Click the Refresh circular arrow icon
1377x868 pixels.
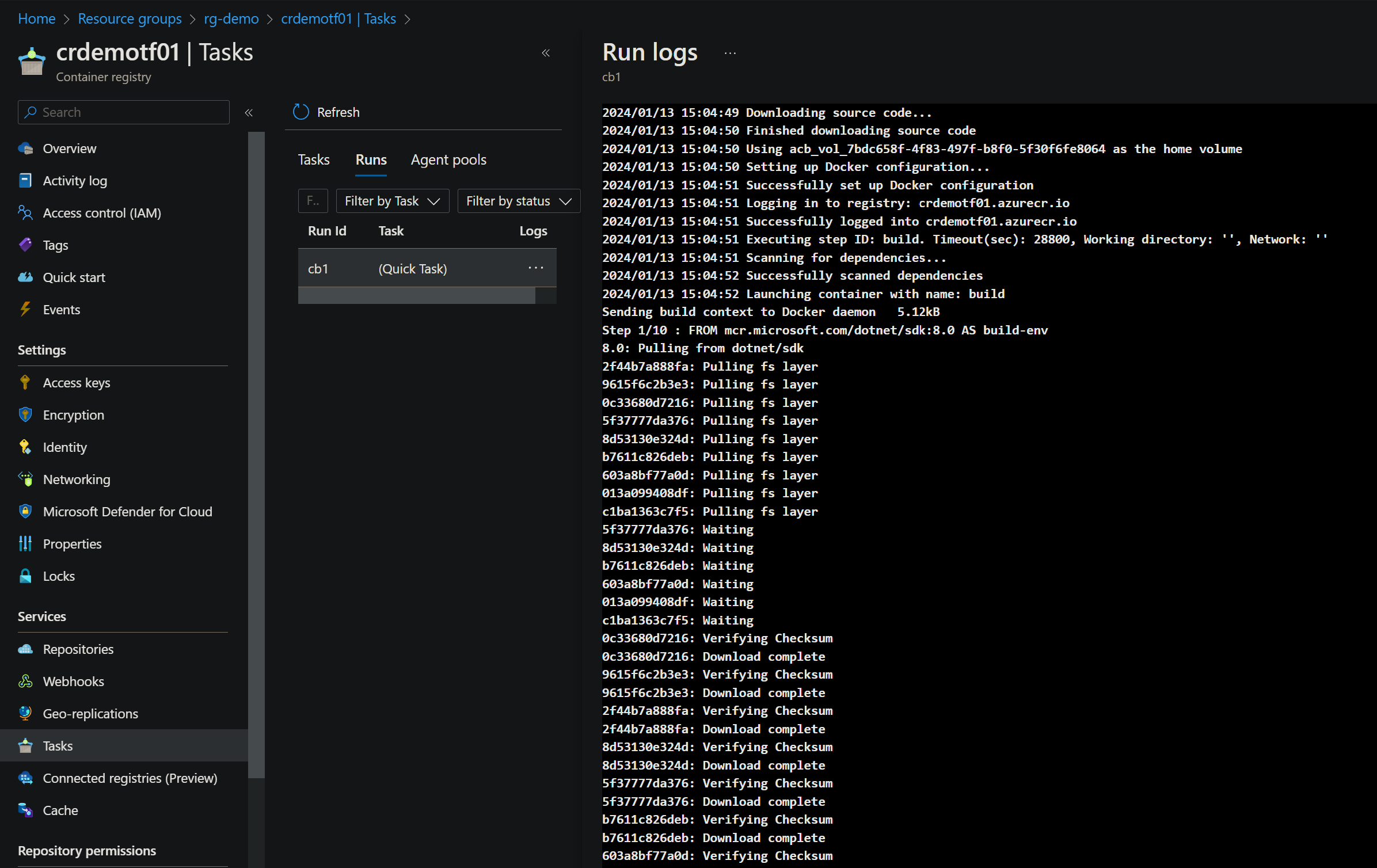click(301, 112)
